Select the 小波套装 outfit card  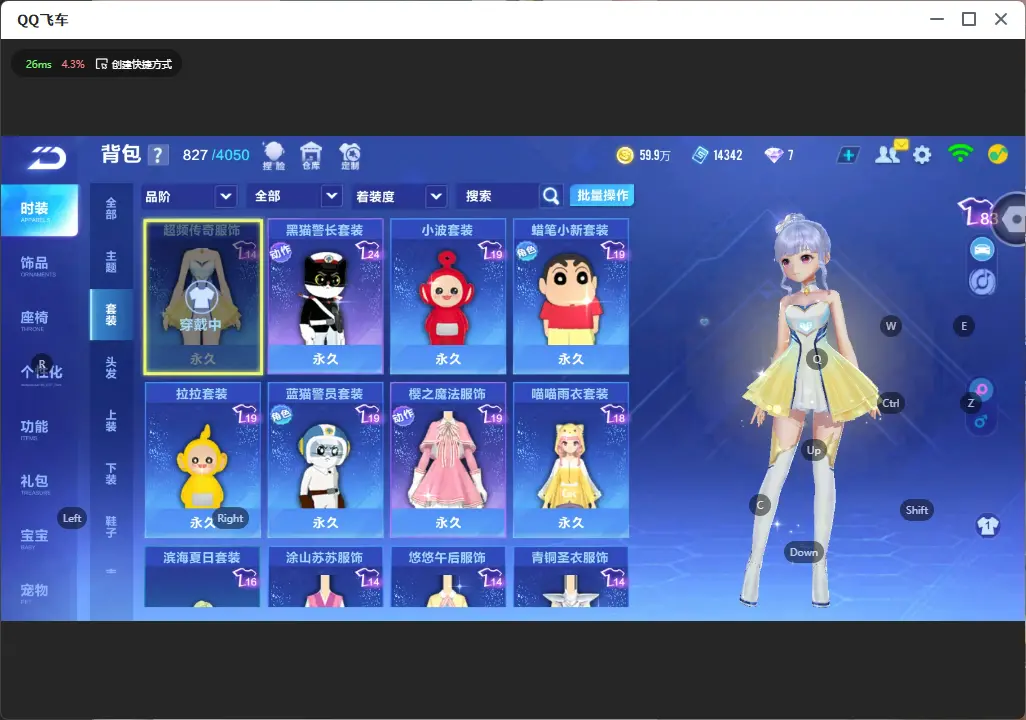(x=448, y=297)
